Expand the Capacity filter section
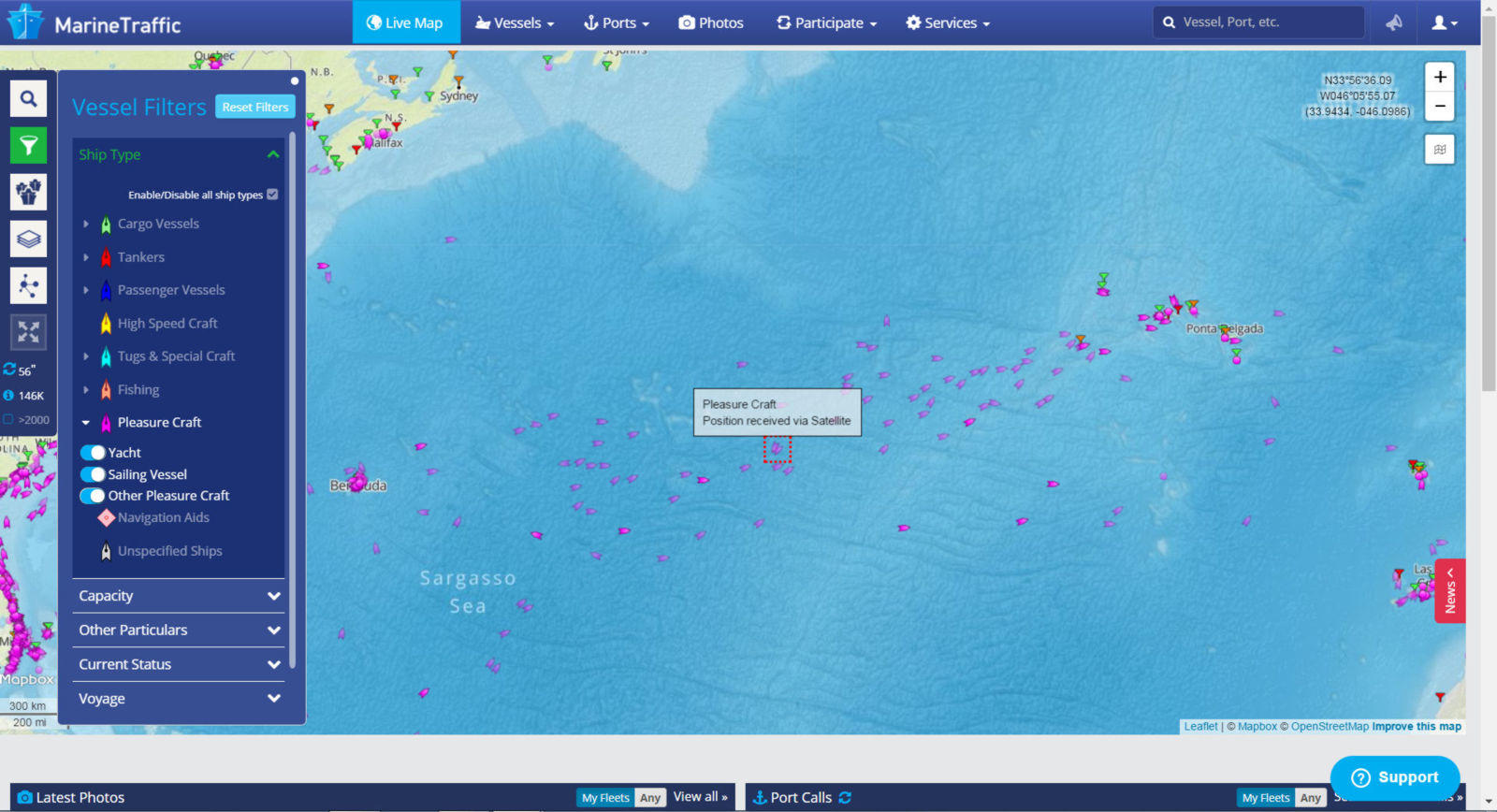1497x812 pixels. point(178,596)
